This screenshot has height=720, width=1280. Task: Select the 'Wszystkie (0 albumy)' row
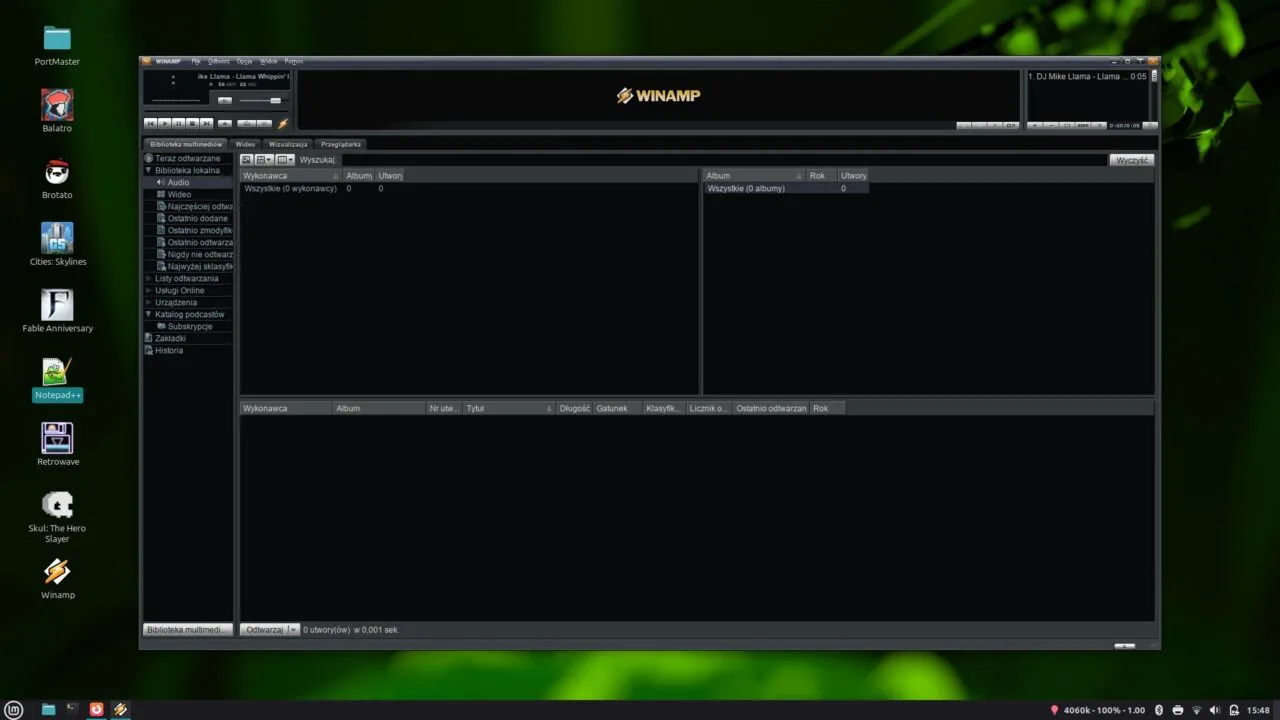coord(786,188)
